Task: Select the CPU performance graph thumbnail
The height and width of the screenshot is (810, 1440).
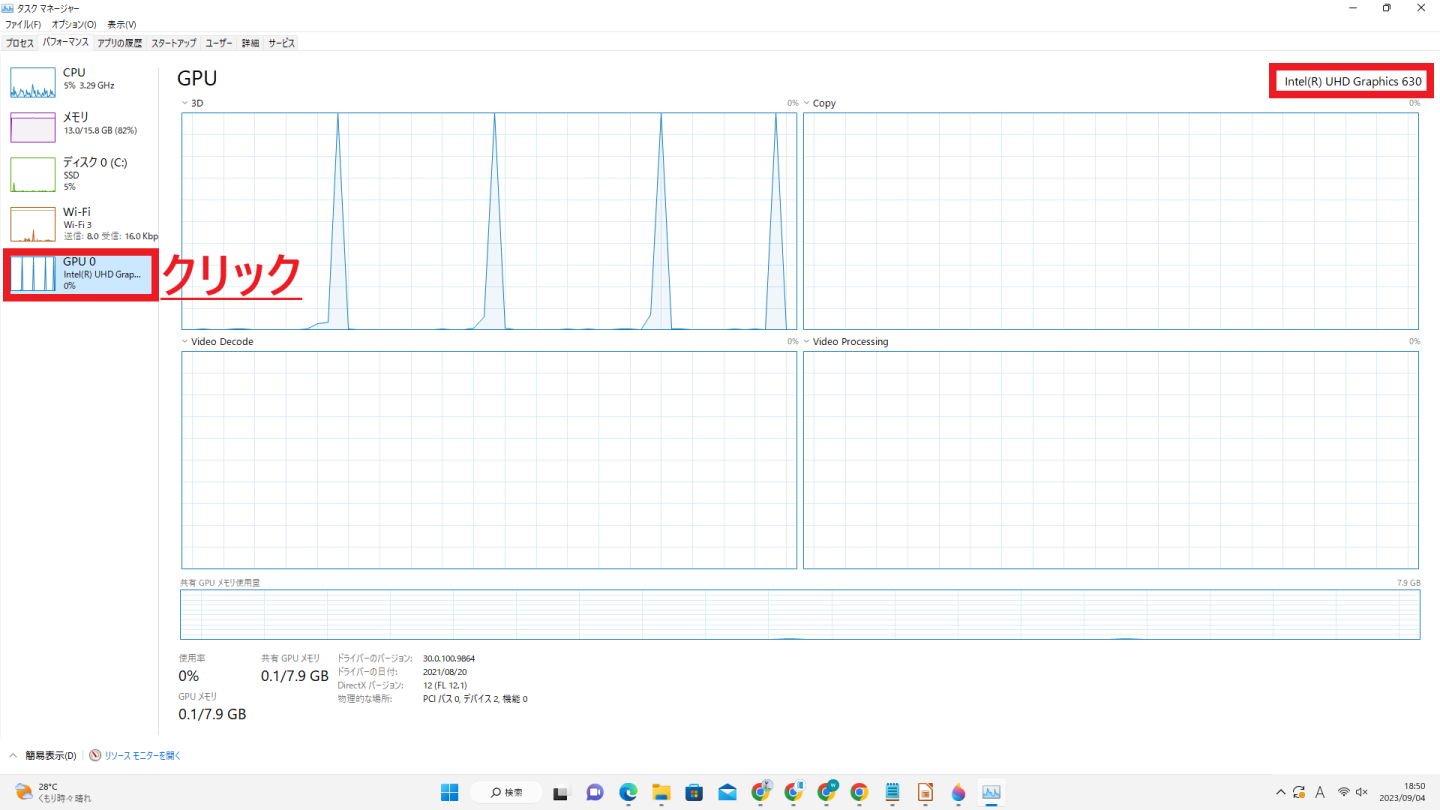Action: [x=33, y=83]
